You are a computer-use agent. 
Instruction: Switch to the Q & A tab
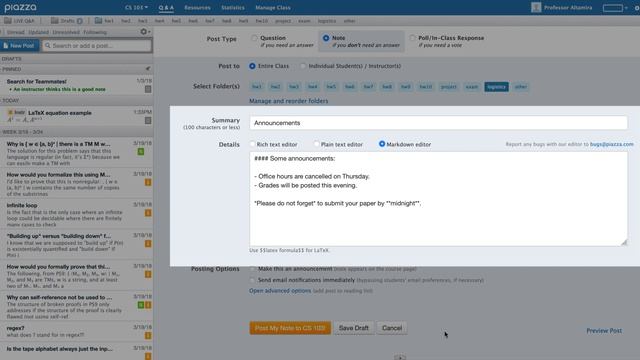[166, 7]
